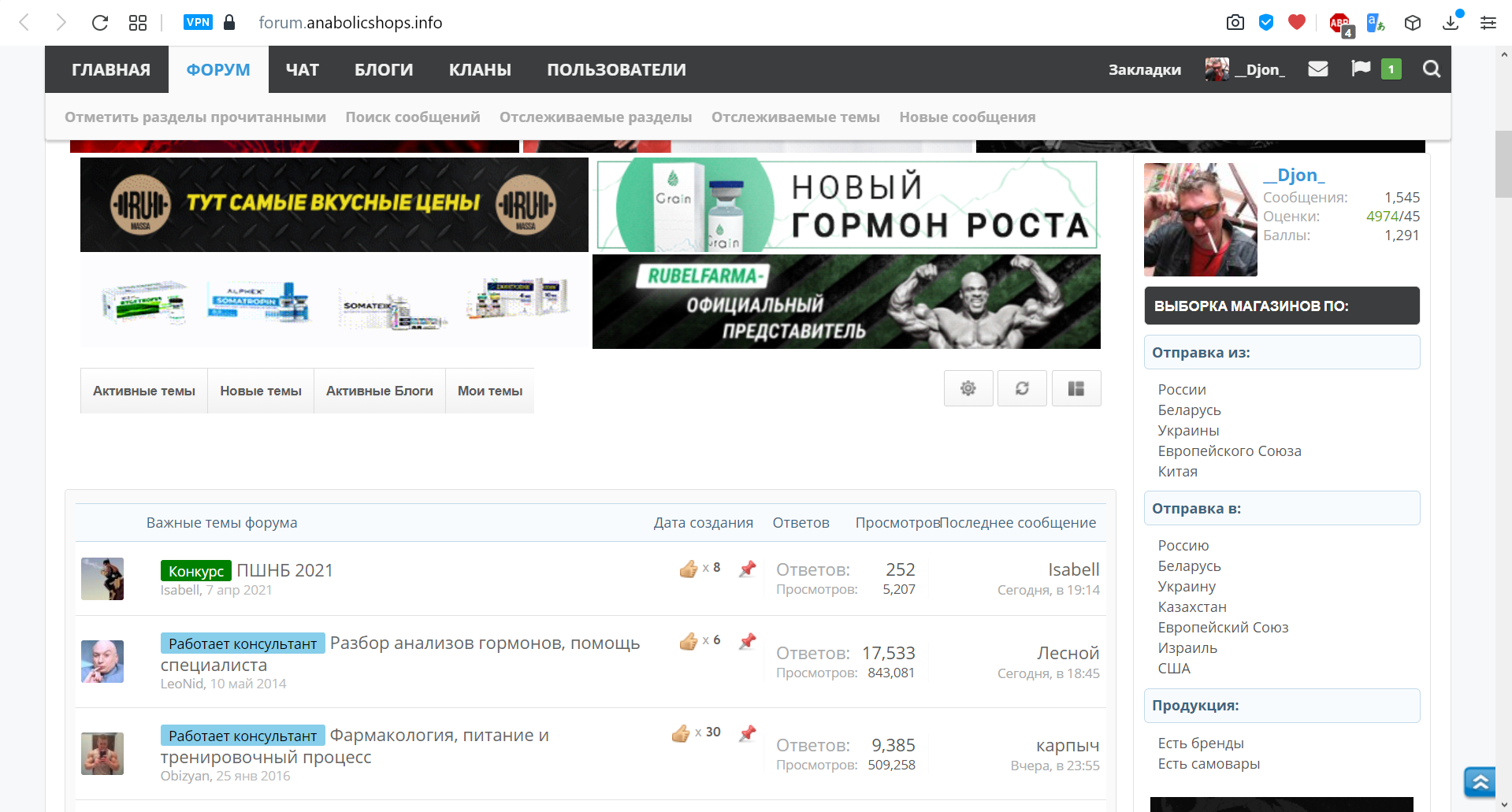
Task: Open Поиск сообщений link
Action: tap(413, 117)
